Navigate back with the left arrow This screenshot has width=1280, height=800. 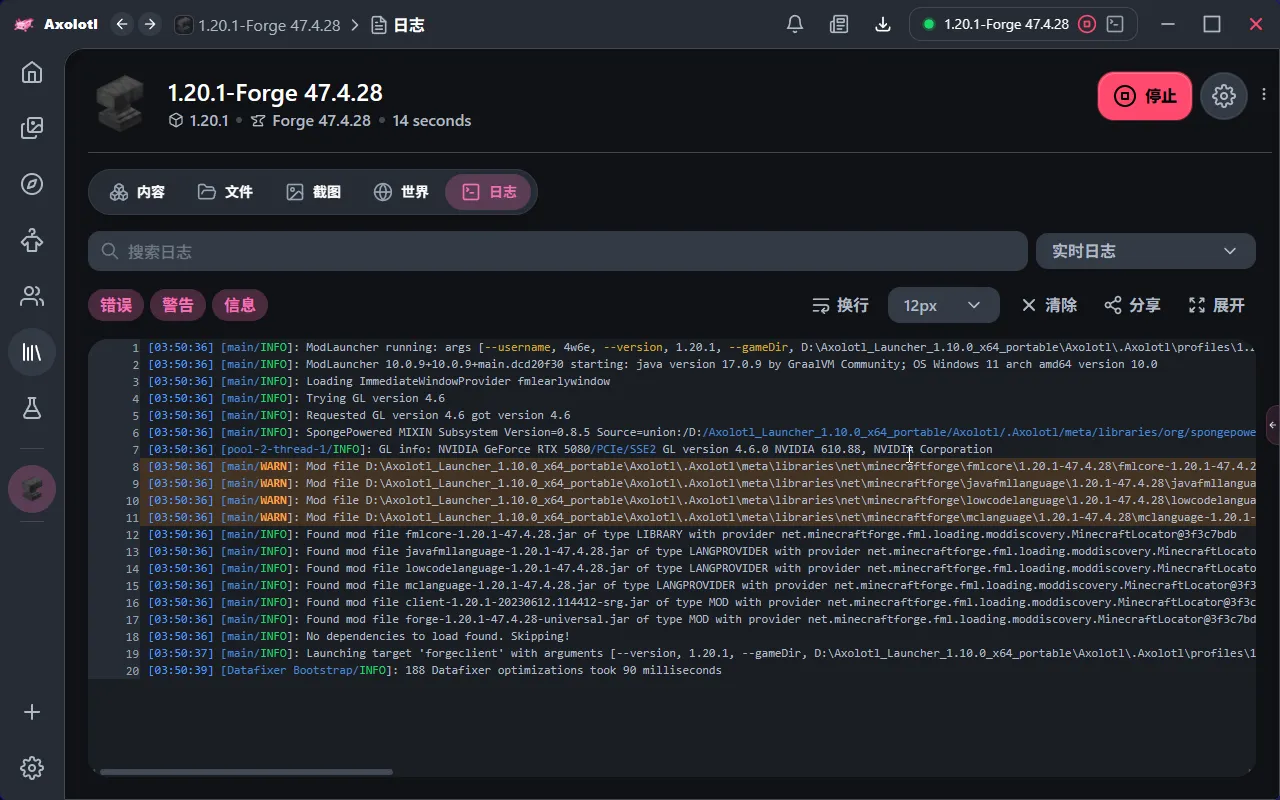[122, 24]
